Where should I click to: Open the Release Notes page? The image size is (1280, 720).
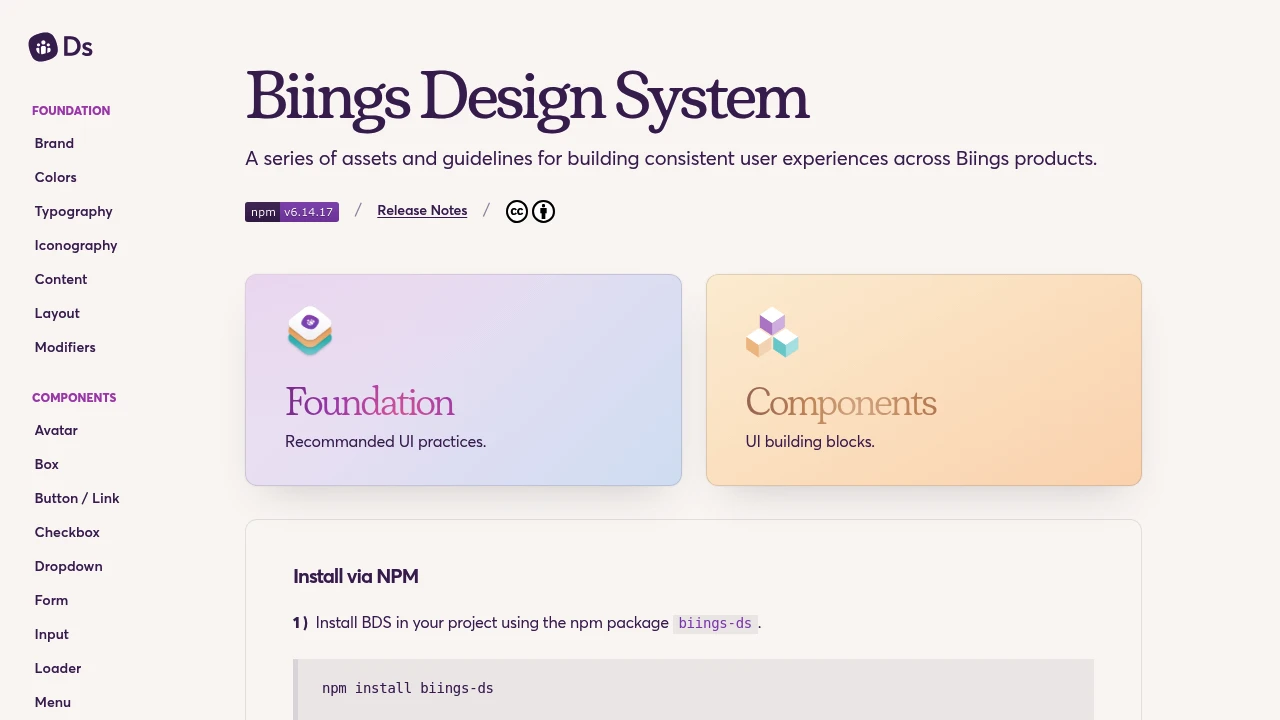422,210
